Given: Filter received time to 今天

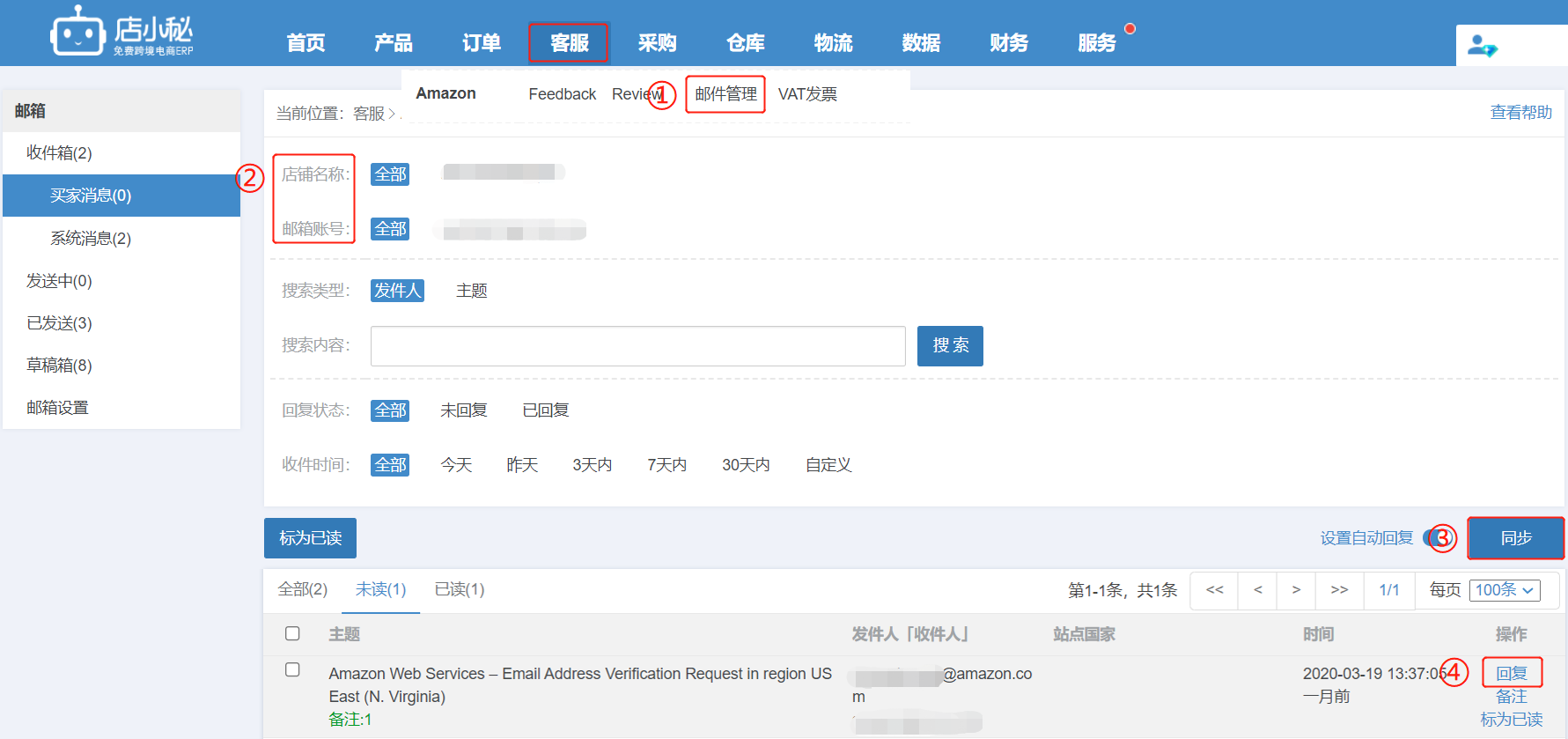Looking at the screenshot, I should tap(456, 465).
